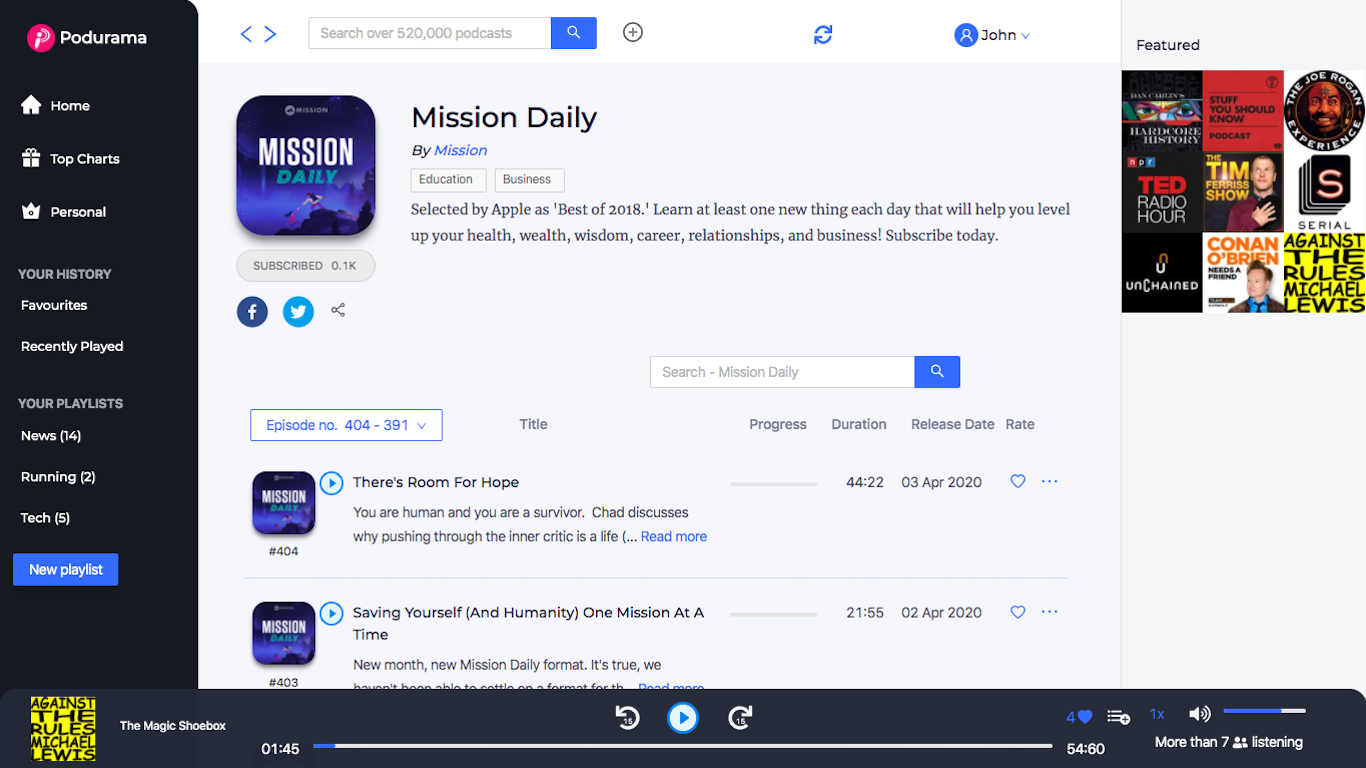Click the generic share icon
This screenshot has width=1366, height=768.
[338, 310]
